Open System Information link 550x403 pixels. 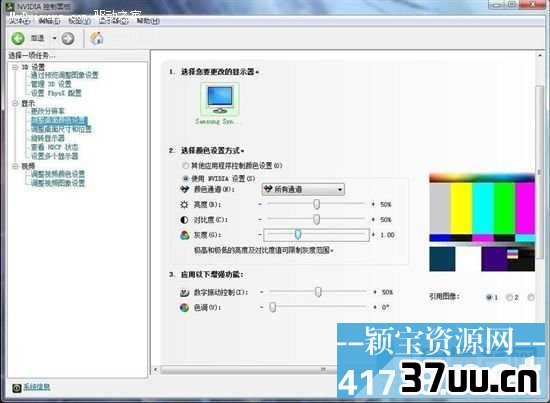pos(36,387)
